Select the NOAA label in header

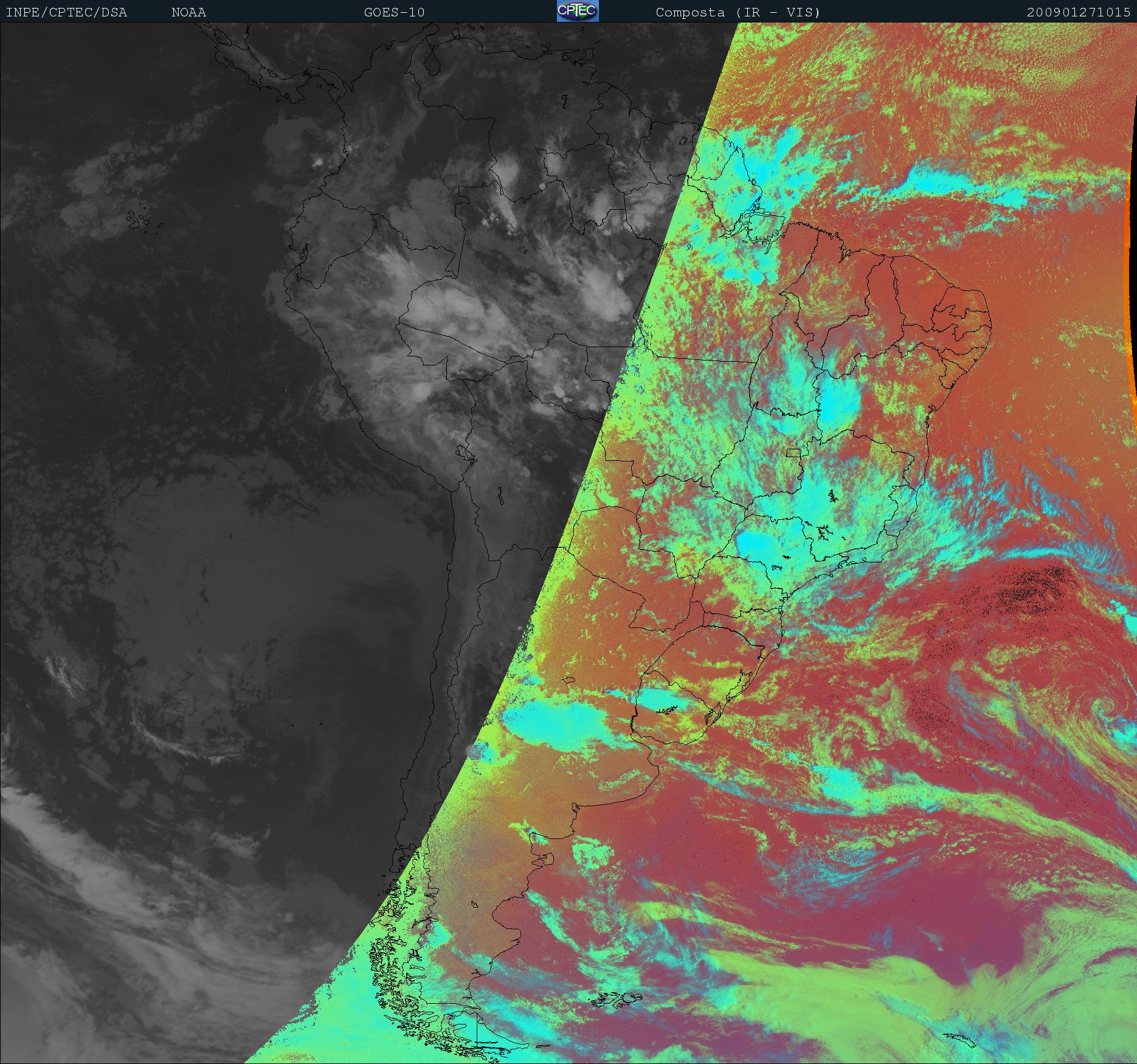click(x=188, y=13)
